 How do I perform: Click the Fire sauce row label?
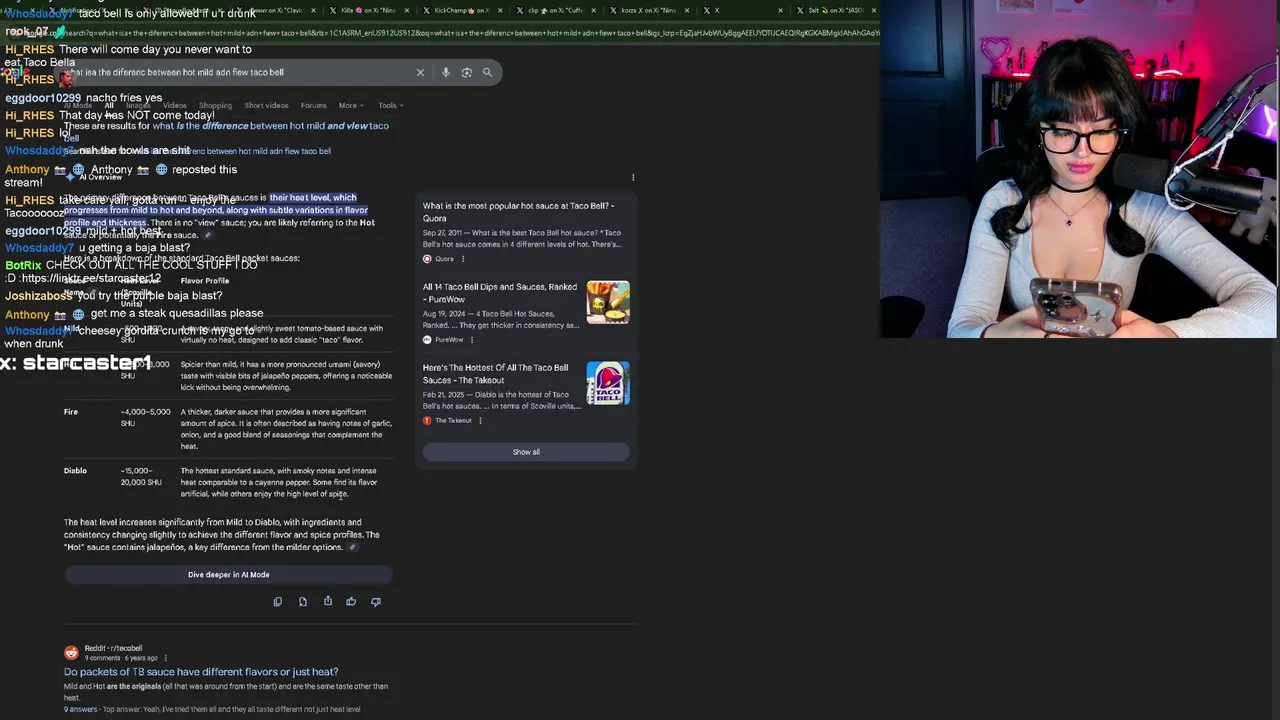[x=71, y=412]
